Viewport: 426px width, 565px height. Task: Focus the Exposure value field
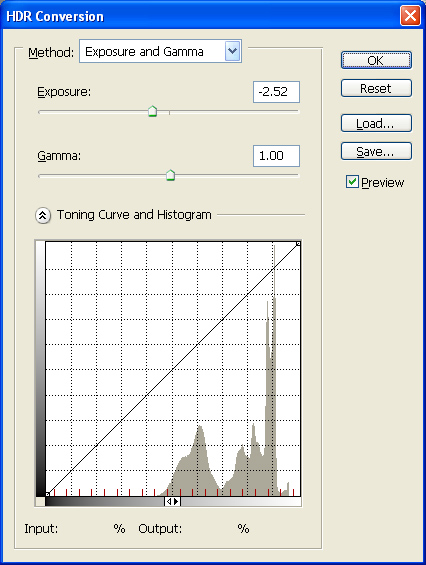click(276, 92)
